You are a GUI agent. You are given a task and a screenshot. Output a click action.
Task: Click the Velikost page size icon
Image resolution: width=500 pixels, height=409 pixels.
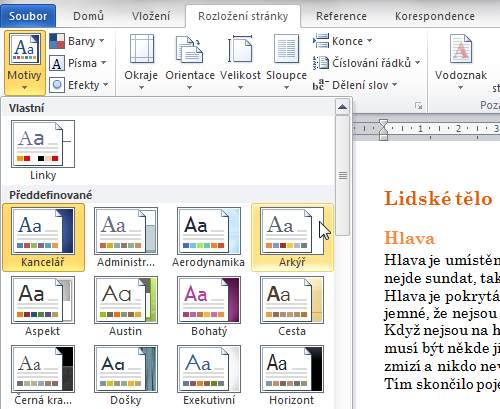click(x=240, y=49)
